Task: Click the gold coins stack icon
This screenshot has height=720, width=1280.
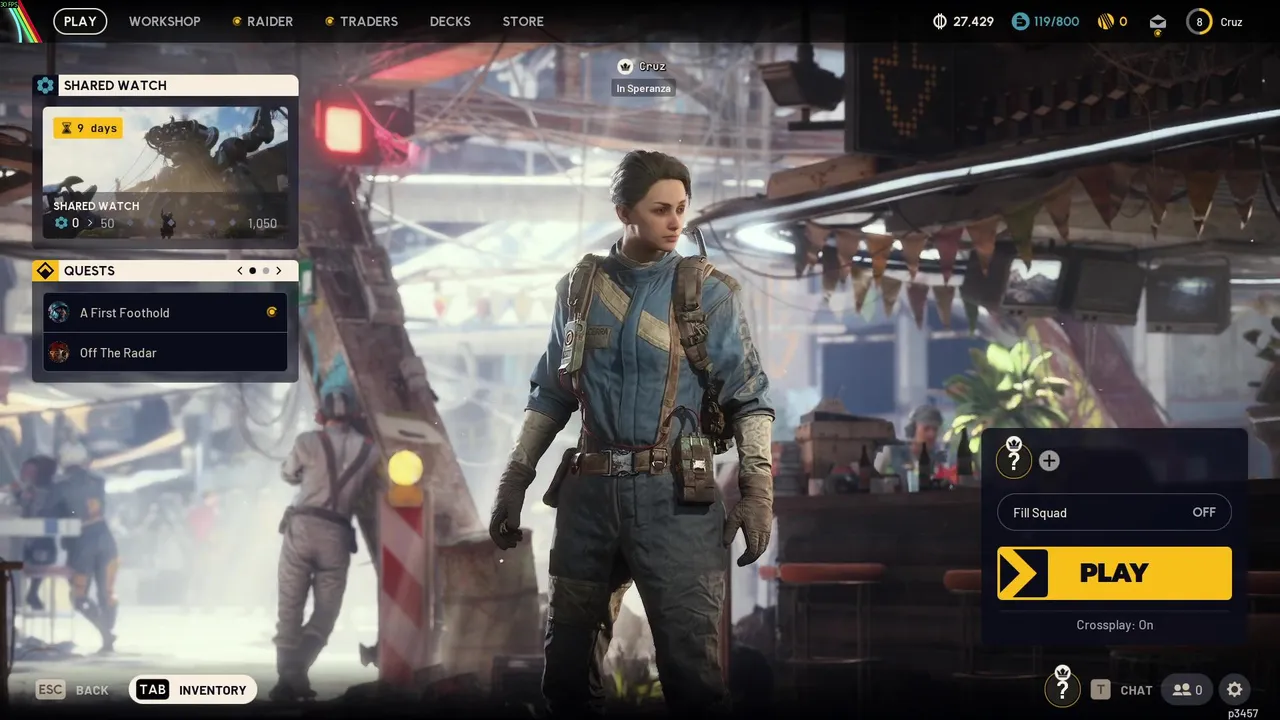Action: tap(1105, 21)
